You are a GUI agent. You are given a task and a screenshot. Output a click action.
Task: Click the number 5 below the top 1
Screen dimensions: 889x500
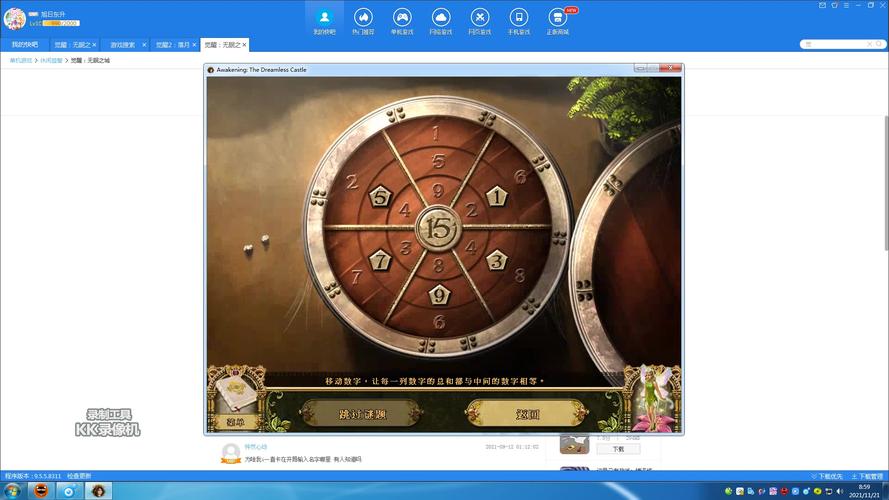click(x=438, y=161)
